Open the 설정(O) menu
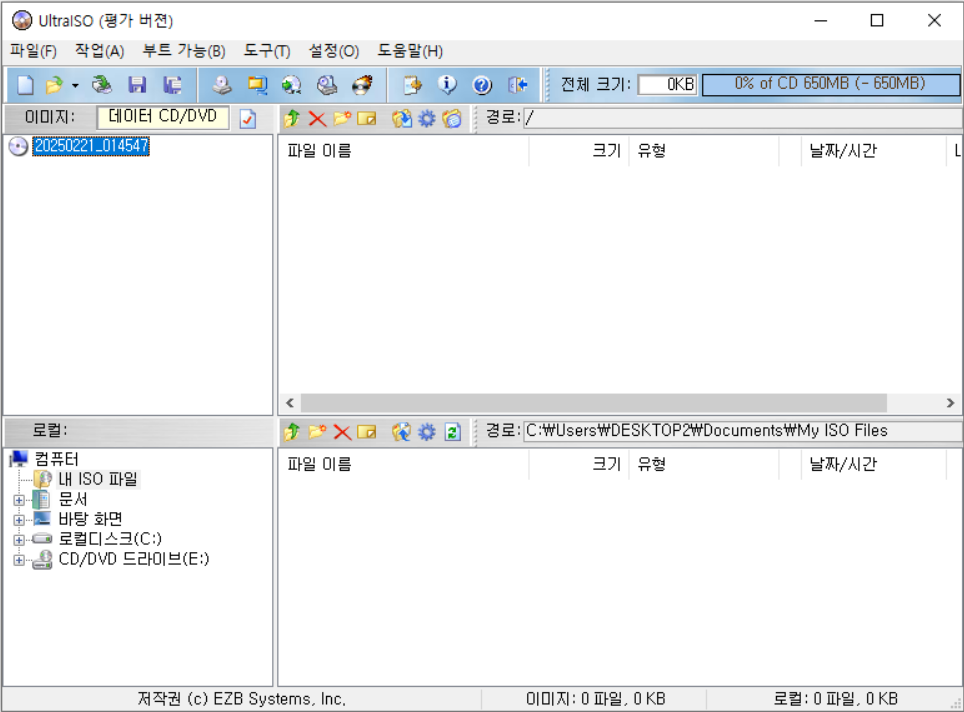Screen dimensions: 964x712 pos(334,51)
